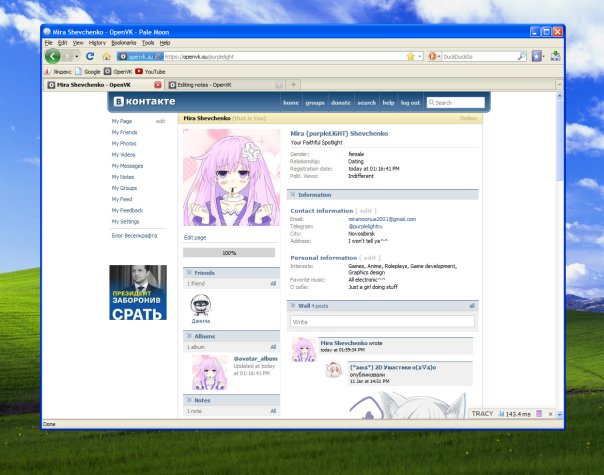This screenshot has width=604, height=475.
Task: Click the site Search input box
Action: click(456, 103)
